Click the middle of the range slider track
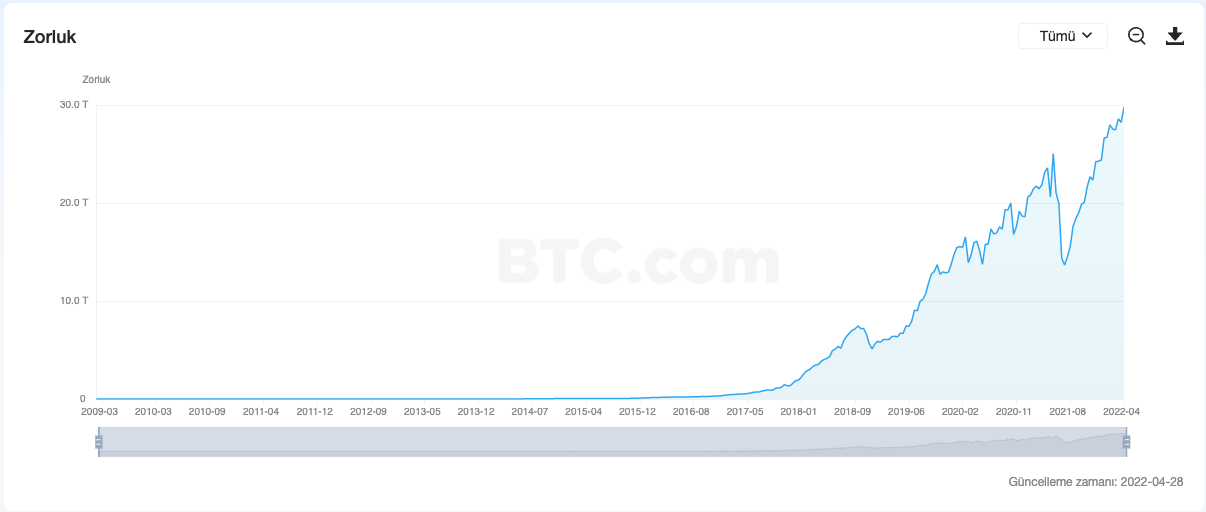Viewport: 1206px width, 512px height. coord(612,441)
